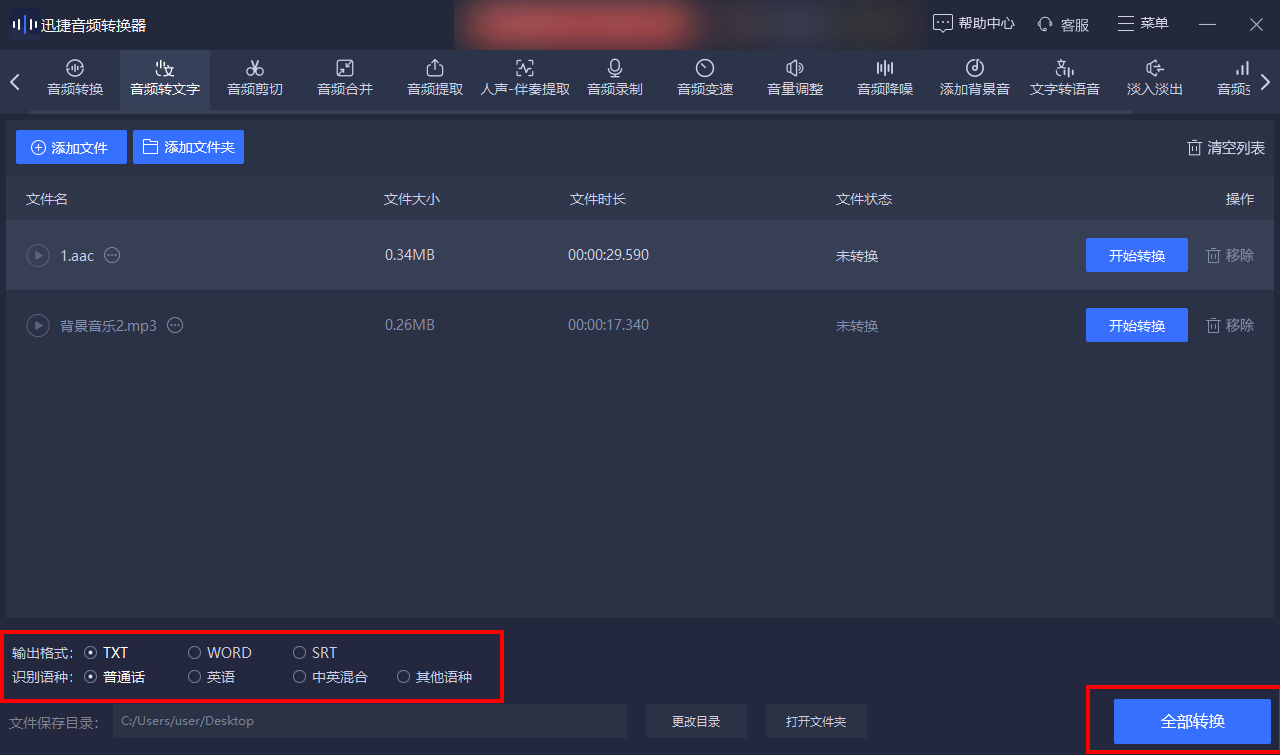
Task: Choose 其他语种 recognition language
Action: tap(434, 677)
